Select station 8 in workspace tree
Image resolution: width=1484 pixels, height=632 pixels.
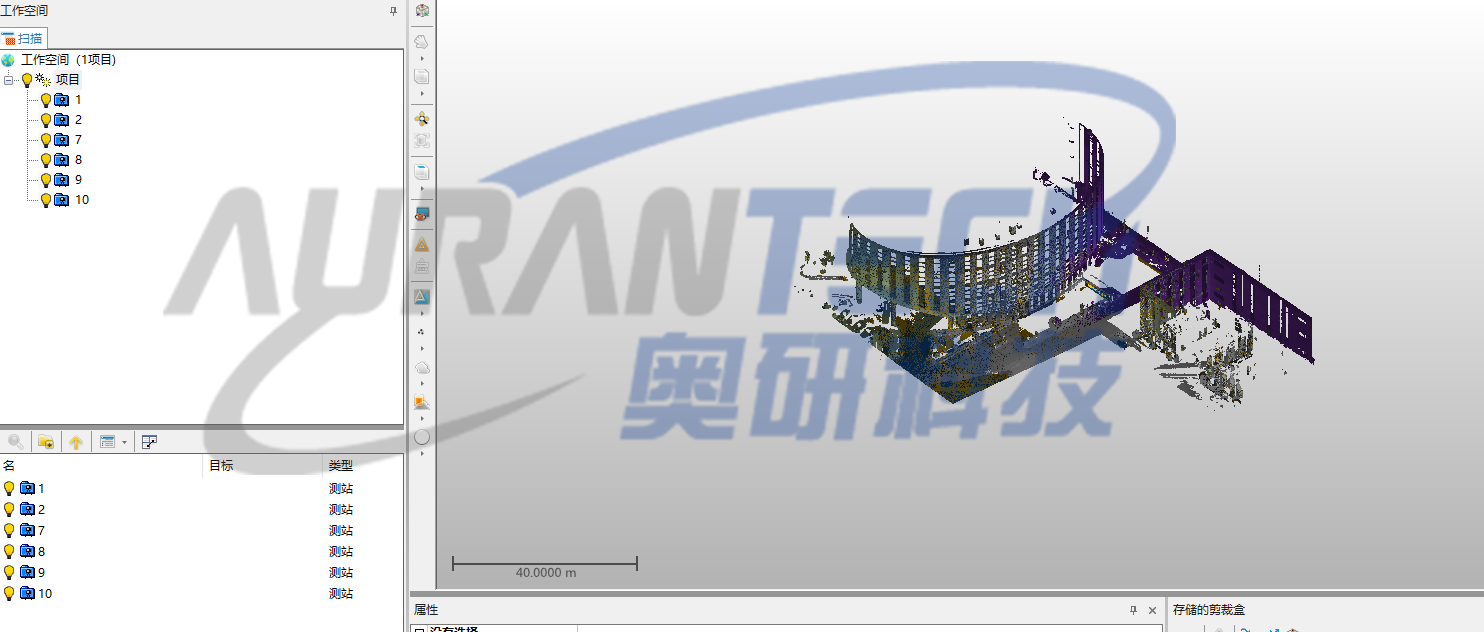[78, 160]
